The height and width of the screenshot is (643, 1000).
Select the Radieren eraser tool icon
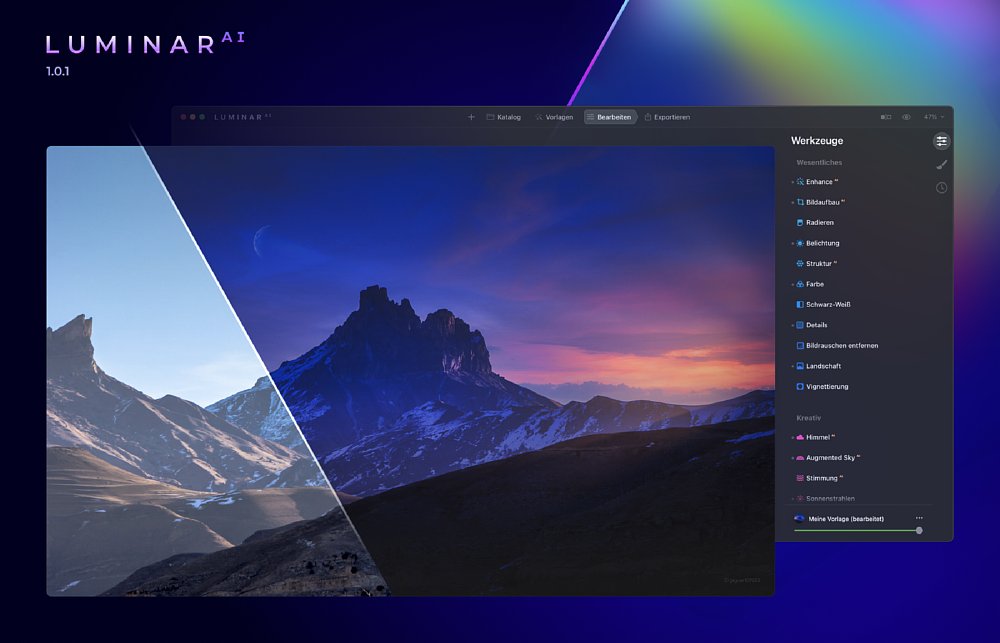tap(800, 223)
